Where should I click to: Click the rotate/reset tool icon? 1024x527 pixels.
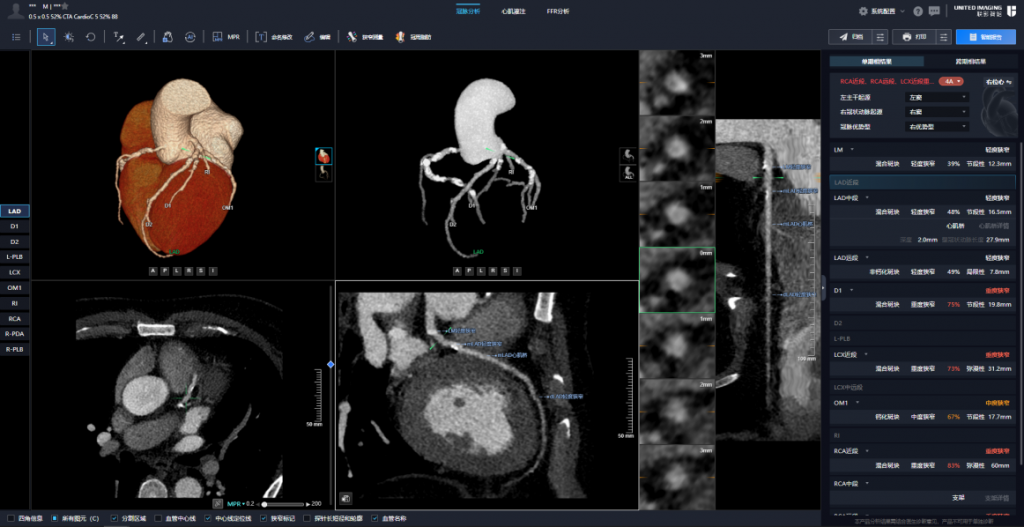tap(91, 37)
